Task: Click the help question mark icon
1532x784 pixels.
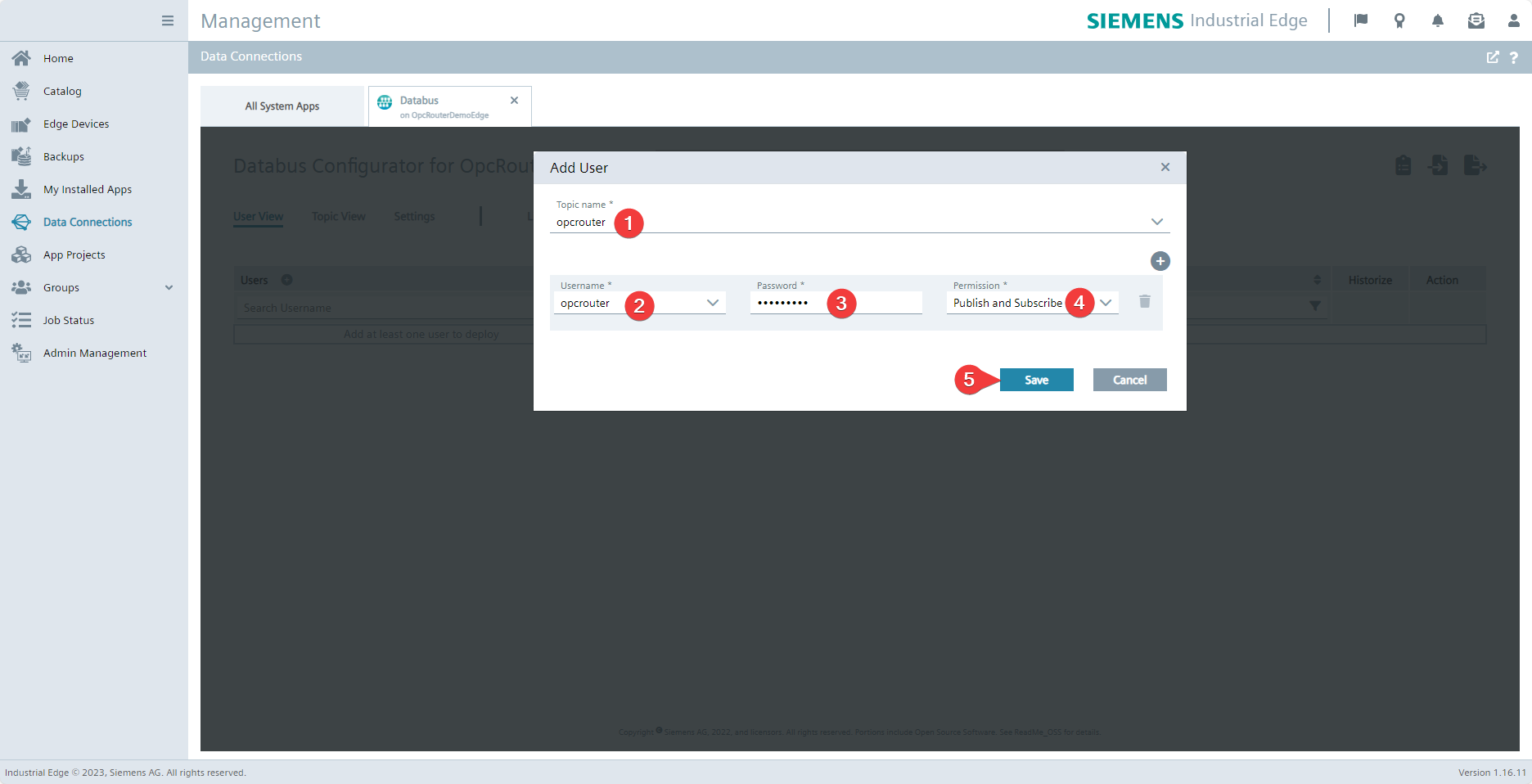Action: pos(1513,57)
